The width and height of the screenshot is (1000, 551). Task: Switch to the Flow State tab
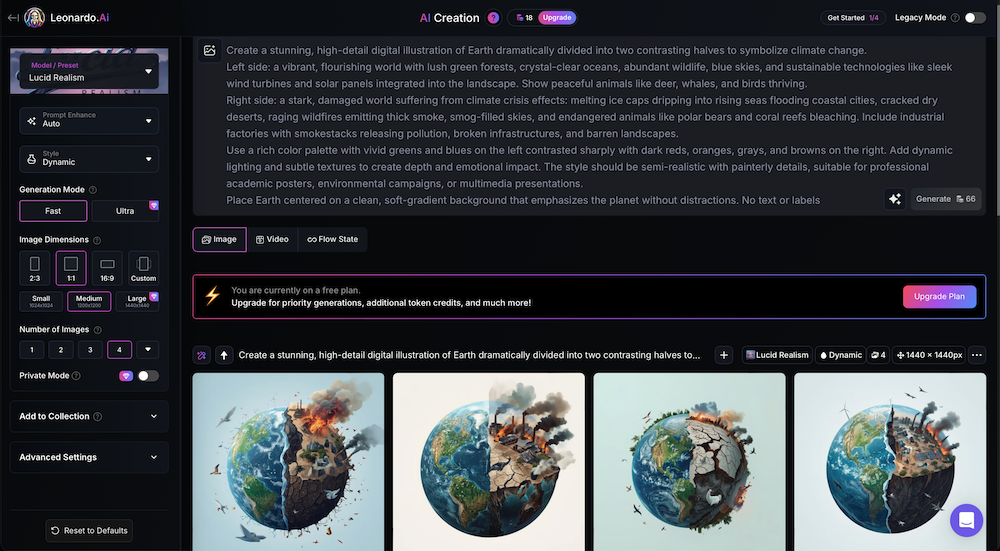(332, 240)
